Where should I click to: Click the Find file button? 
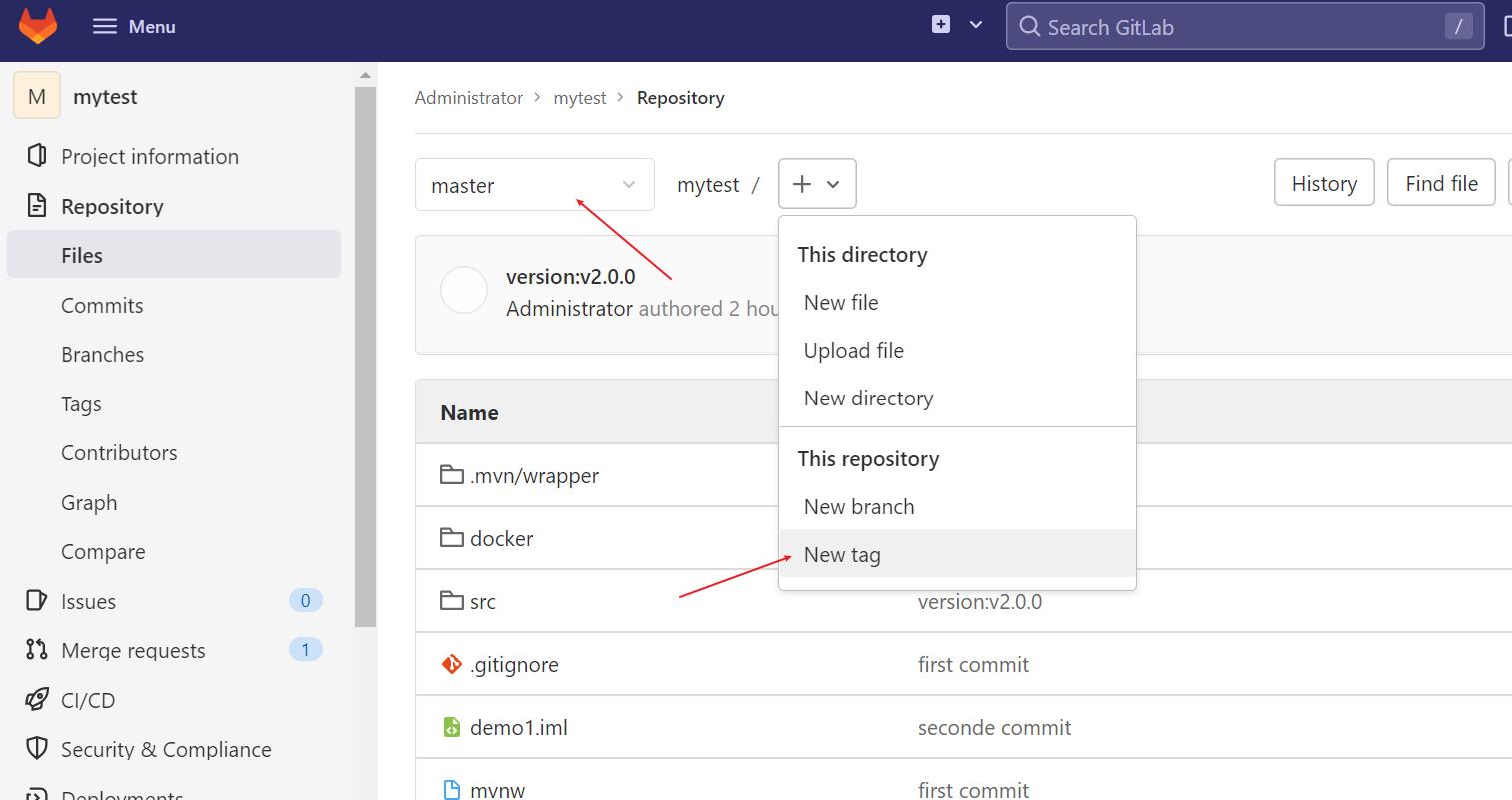coord(1441,183)
